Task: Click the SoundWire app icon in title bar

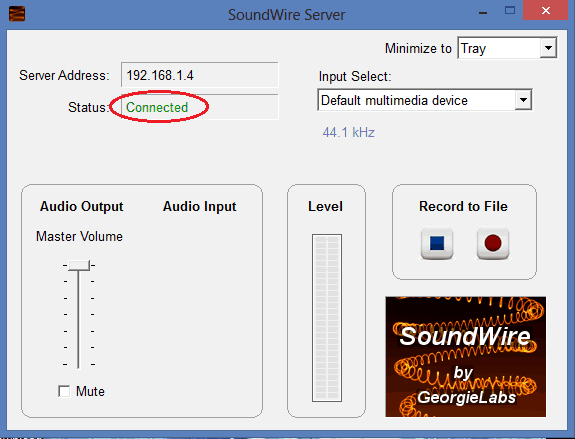Action: [17, 14]
